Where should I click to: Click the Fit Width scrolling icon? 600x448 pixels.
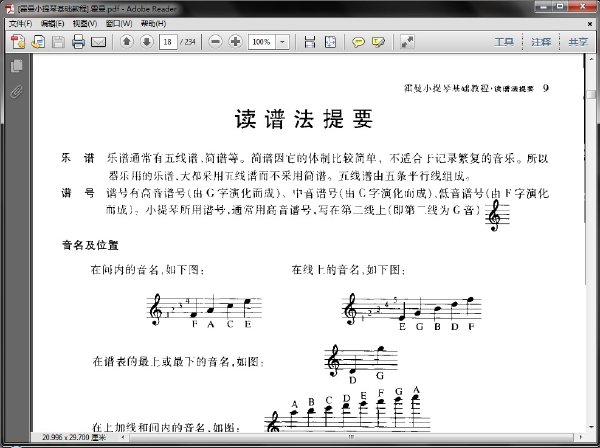coord(310,42)
